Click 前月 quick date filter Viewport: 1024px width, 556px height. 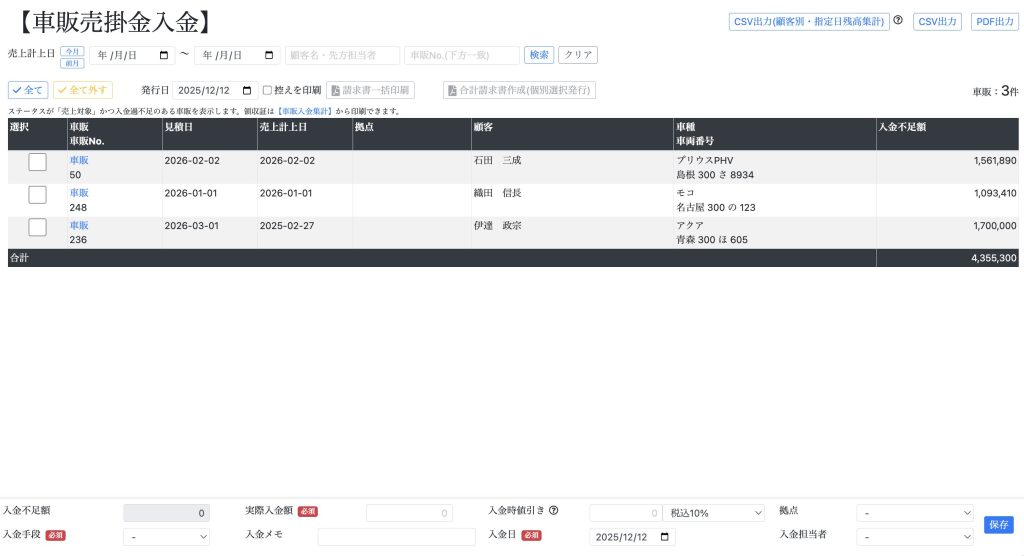coord(72,62)
